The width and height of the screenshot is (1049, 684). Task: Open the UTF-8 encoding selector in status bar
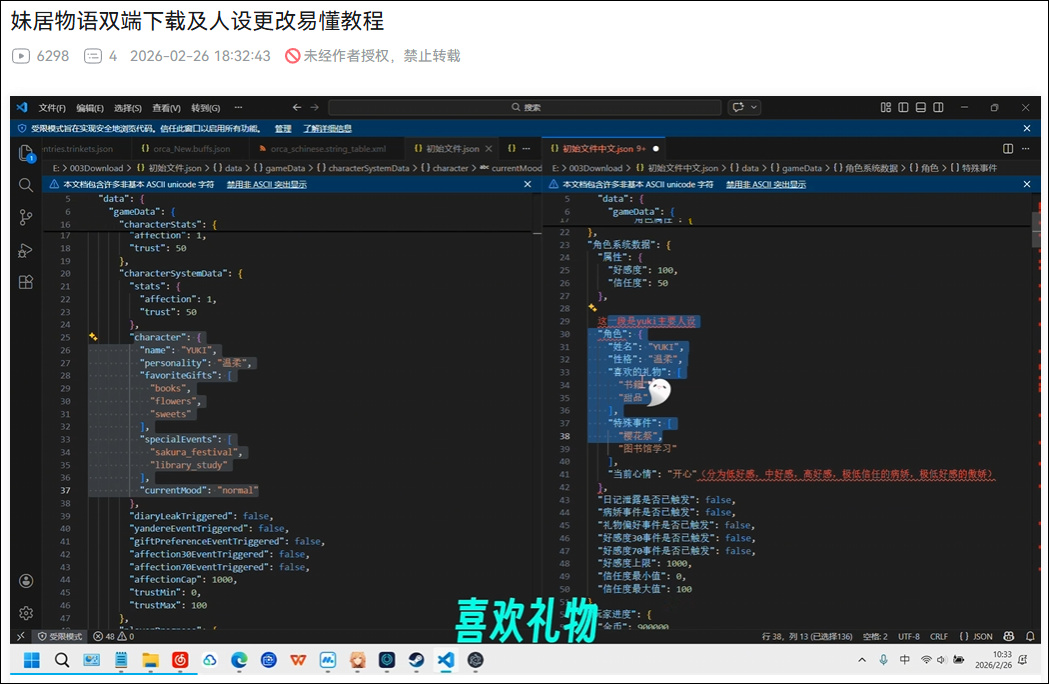point(909,636)
